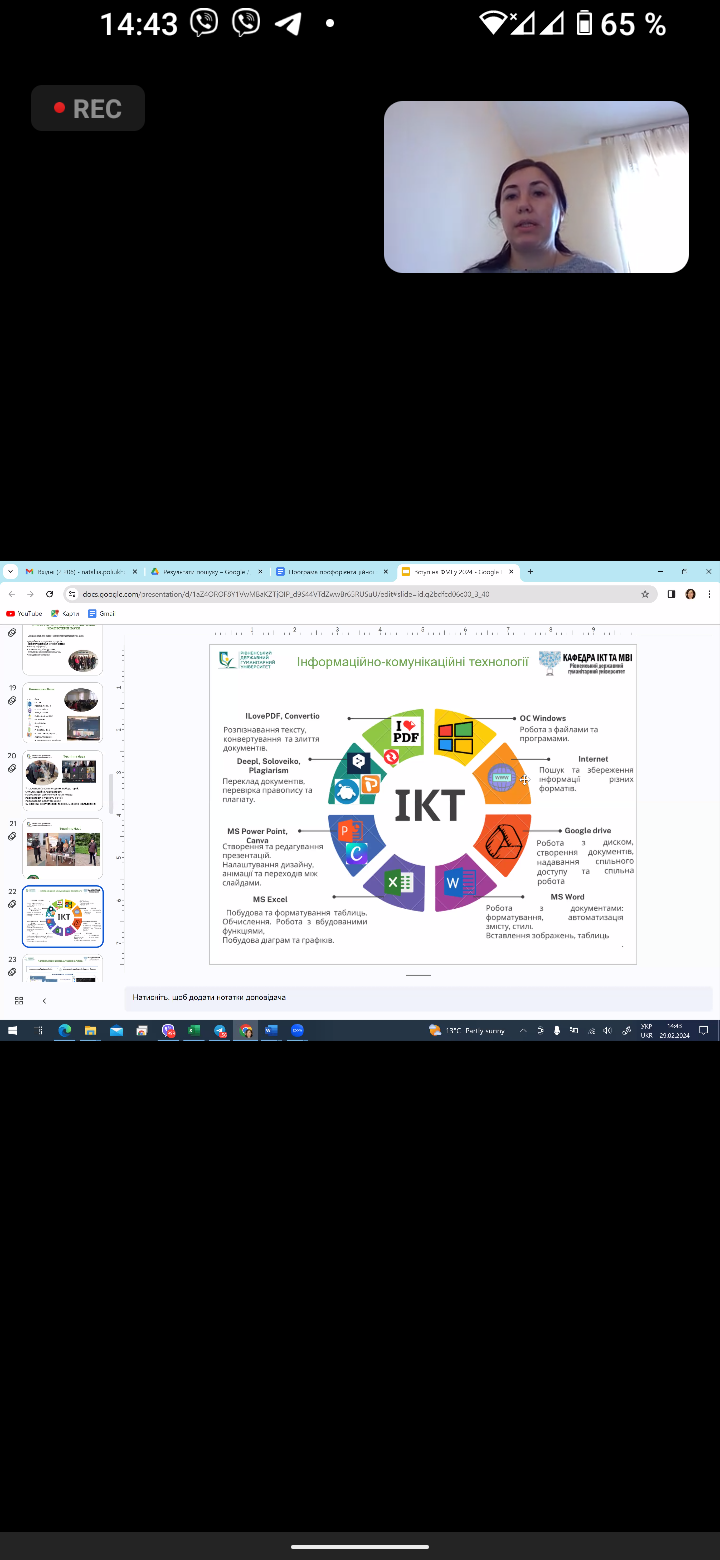
Task: Bookmark this page with the star icon
Action: (645, 594)
